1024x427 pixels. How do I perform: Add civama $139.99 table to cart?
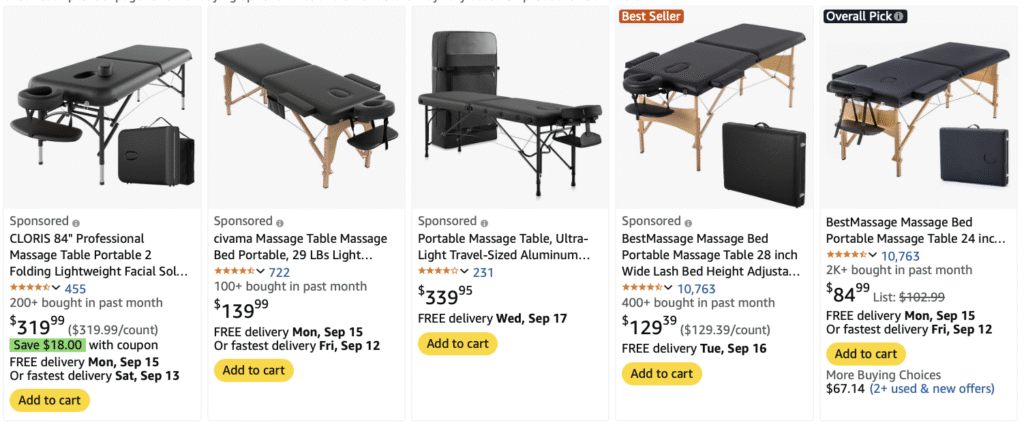pyautogui.click(x=253, y=370)
